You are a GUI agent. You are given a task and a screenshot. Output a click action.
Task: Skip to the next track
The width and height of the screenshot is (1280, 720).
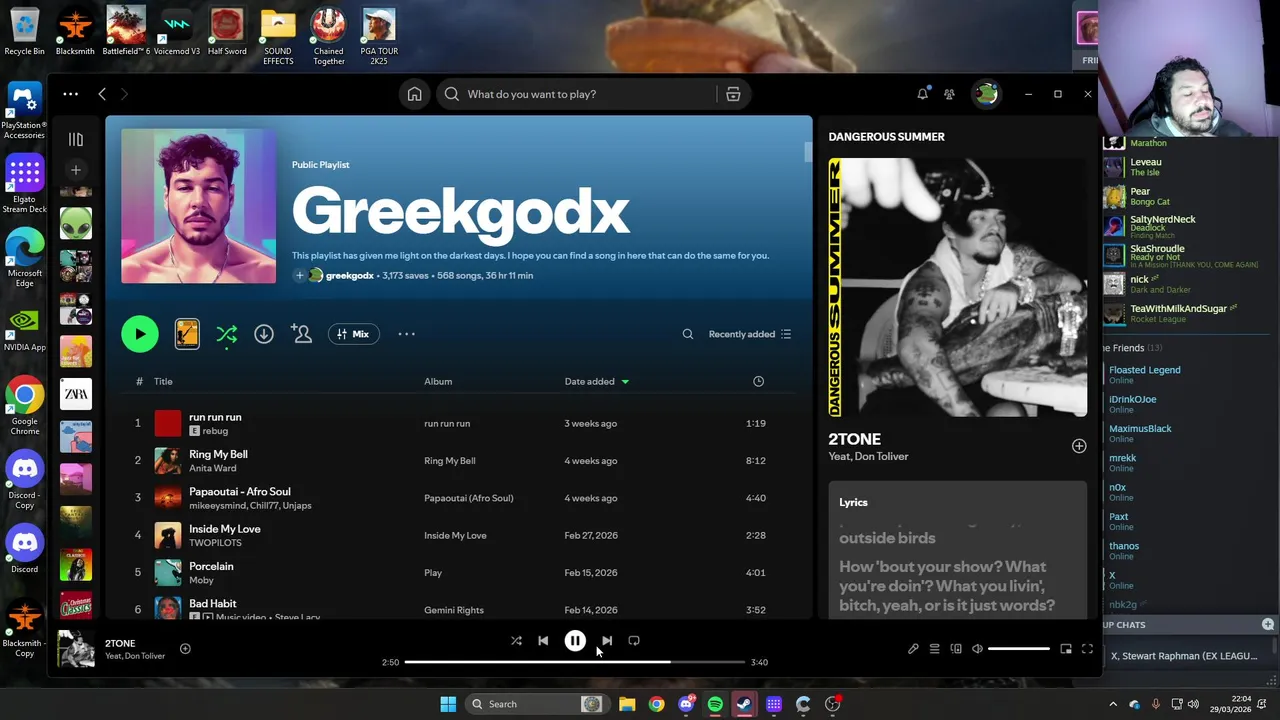(x=607, y=641)
